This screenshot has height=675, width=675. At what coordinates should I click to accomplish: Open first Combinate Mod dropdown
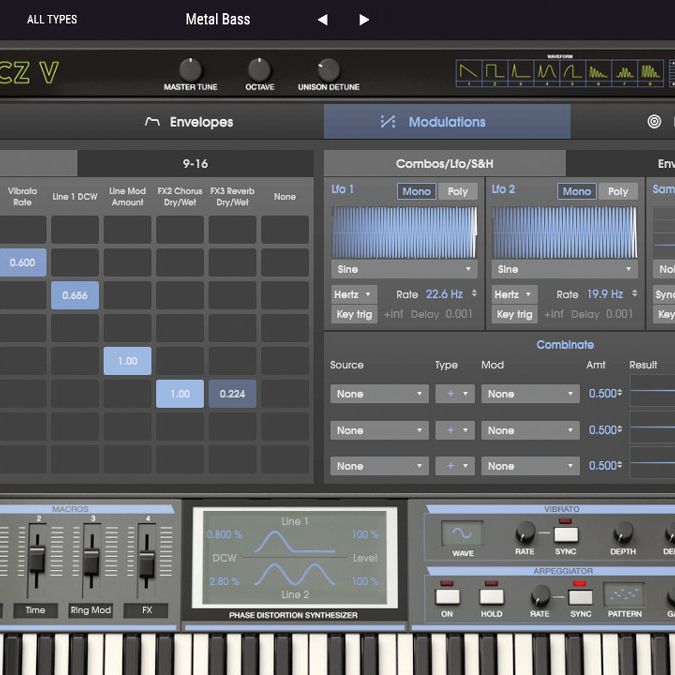pos(530,394)
